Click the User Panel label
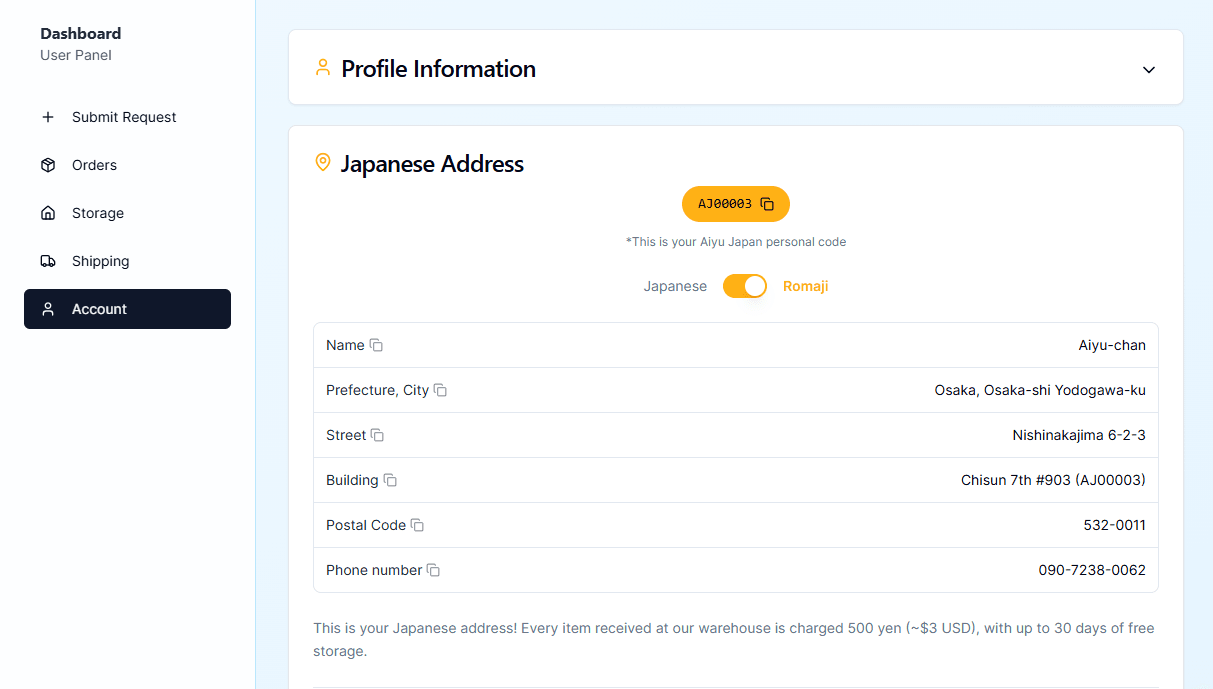 click(x=75, y=55)
